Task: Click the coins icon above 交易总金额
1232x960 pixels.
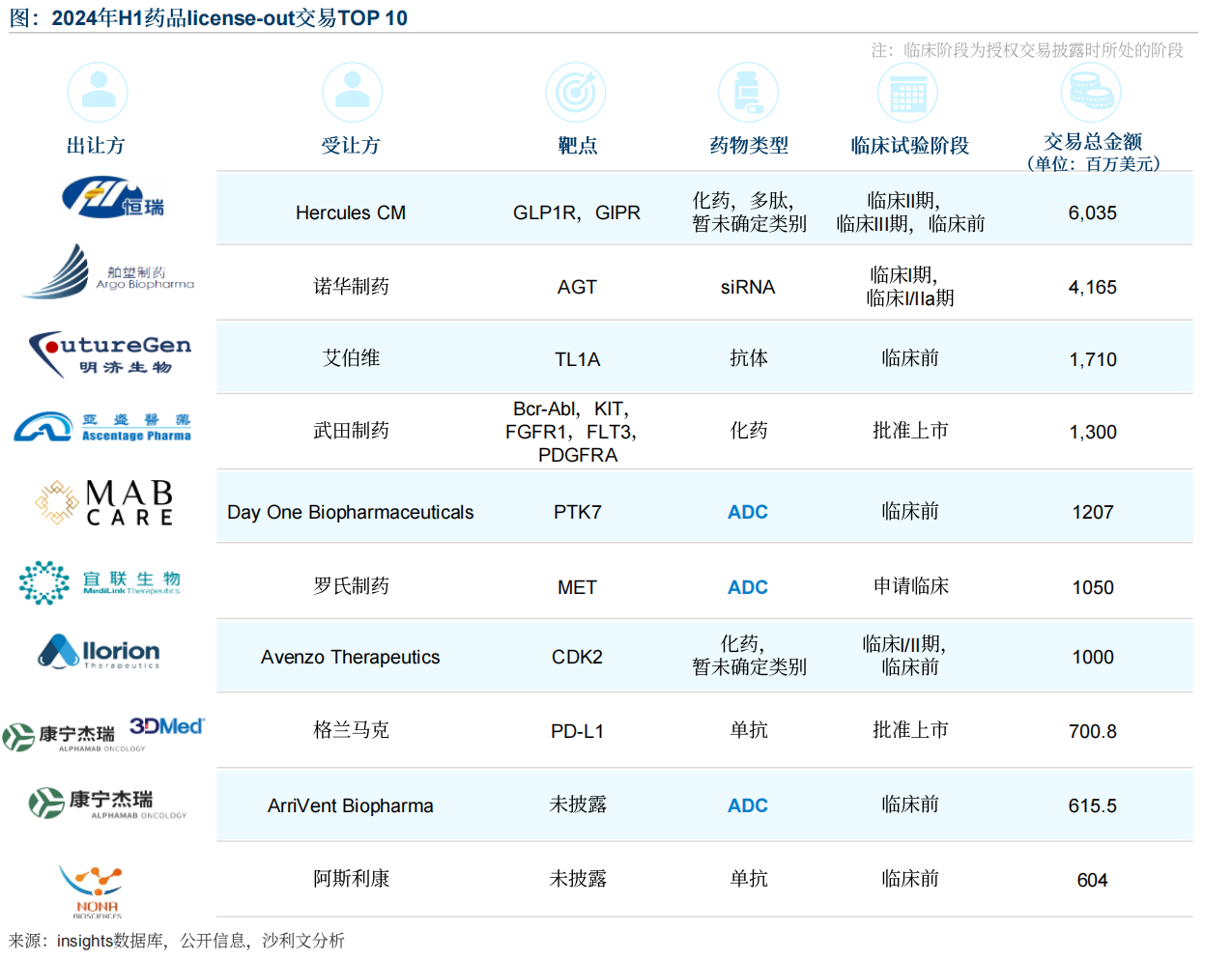Action: tap(1091, 93)
